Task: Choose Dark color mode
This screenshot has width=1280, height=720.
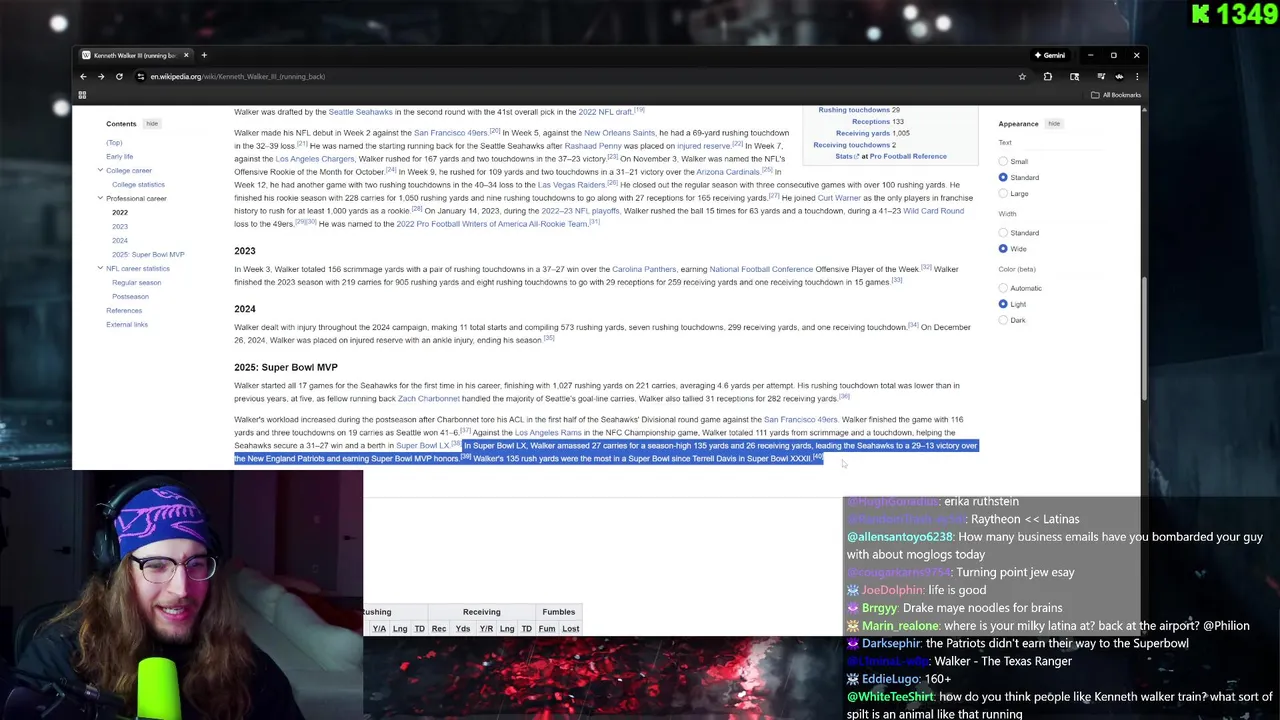Action: (1003, 320)
